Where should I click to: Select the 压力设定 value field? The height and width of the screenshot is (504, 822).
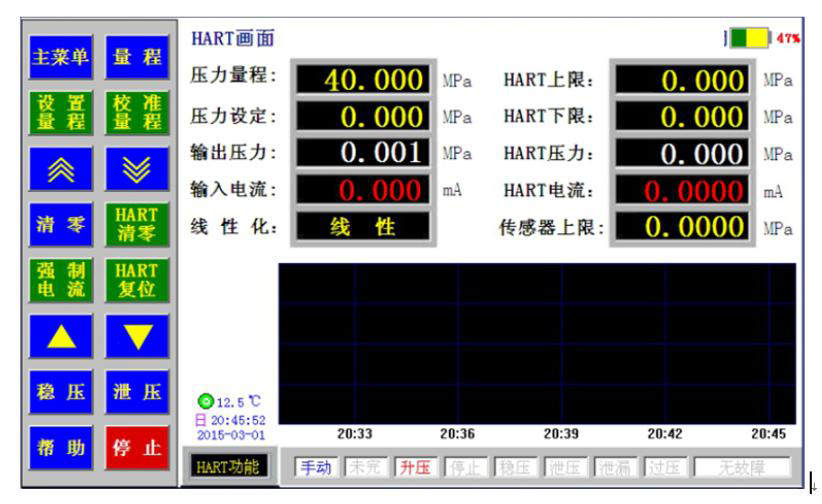361,116
